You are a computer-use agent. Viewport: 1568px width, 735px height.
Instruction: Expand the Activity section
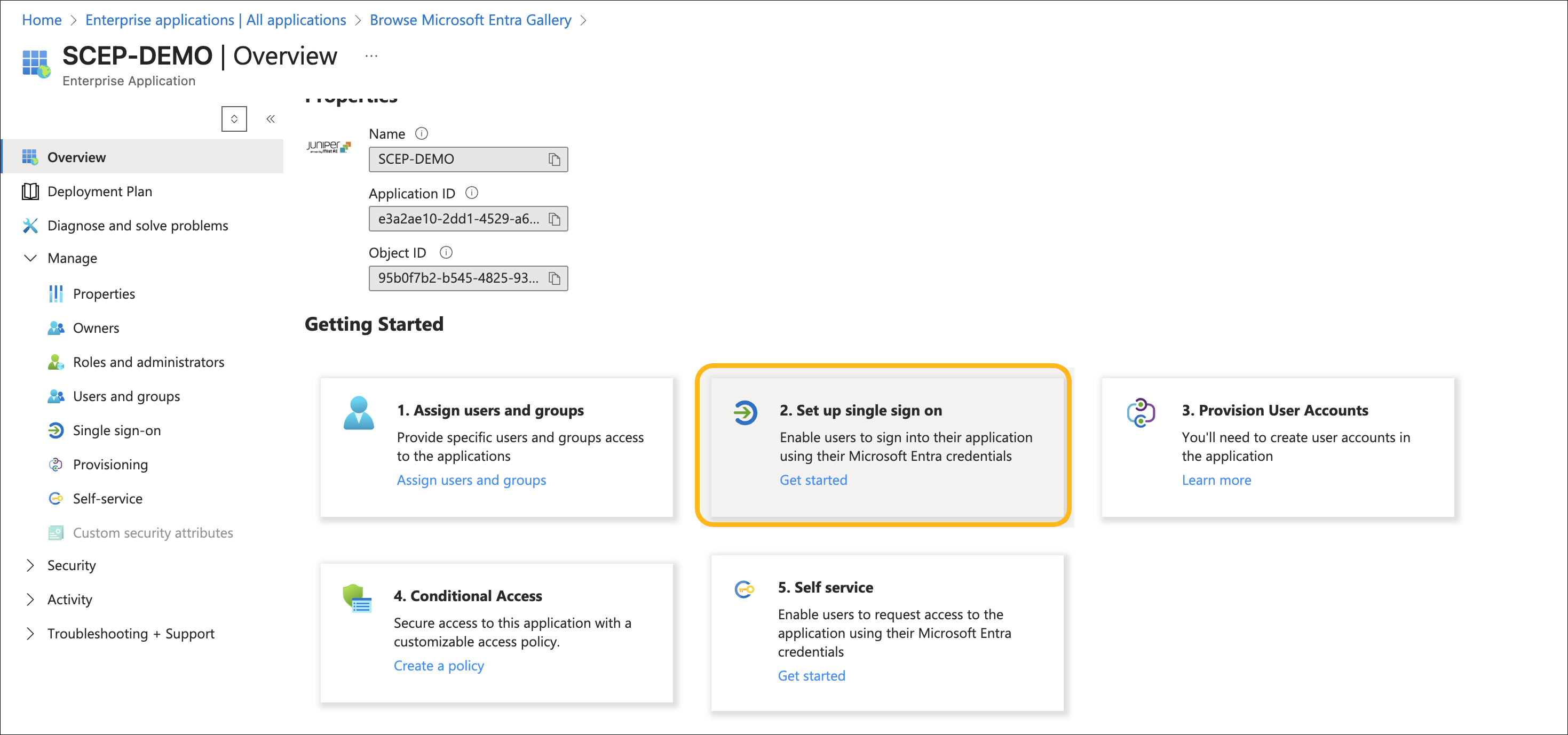(30, 600)
